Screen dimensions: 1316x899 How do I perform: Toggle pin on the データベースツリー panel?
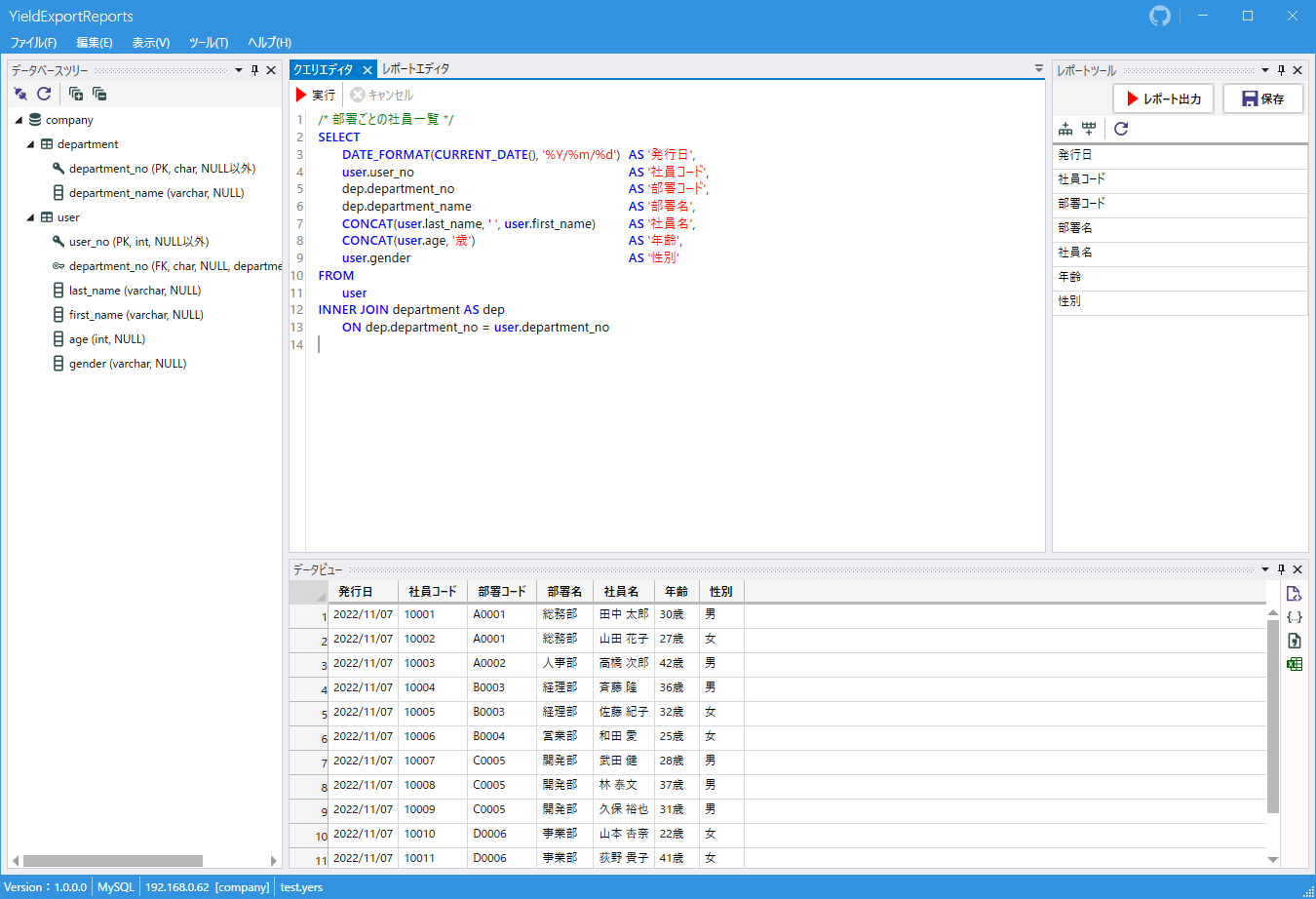(254, 70)
